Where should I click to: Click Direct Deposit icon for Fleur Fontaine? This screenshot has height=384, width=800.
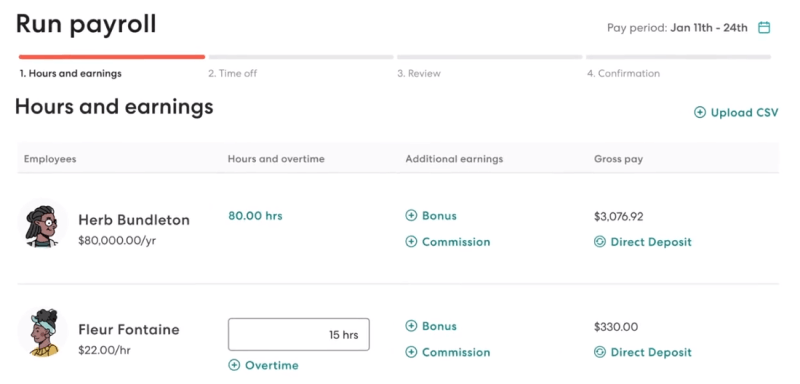click(600, 352)
